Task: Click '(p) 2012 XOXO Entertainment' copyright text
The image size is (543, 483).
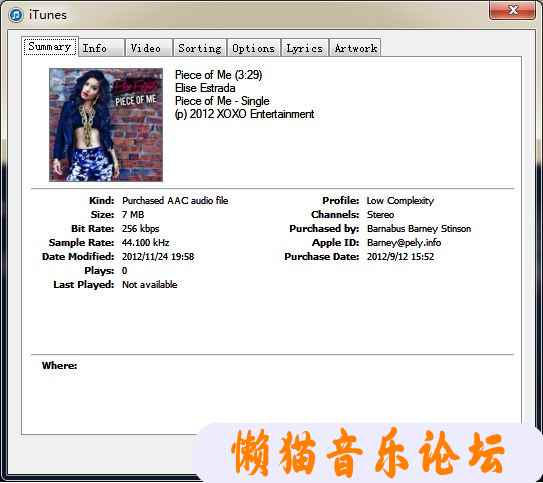Action: point(244,114)
